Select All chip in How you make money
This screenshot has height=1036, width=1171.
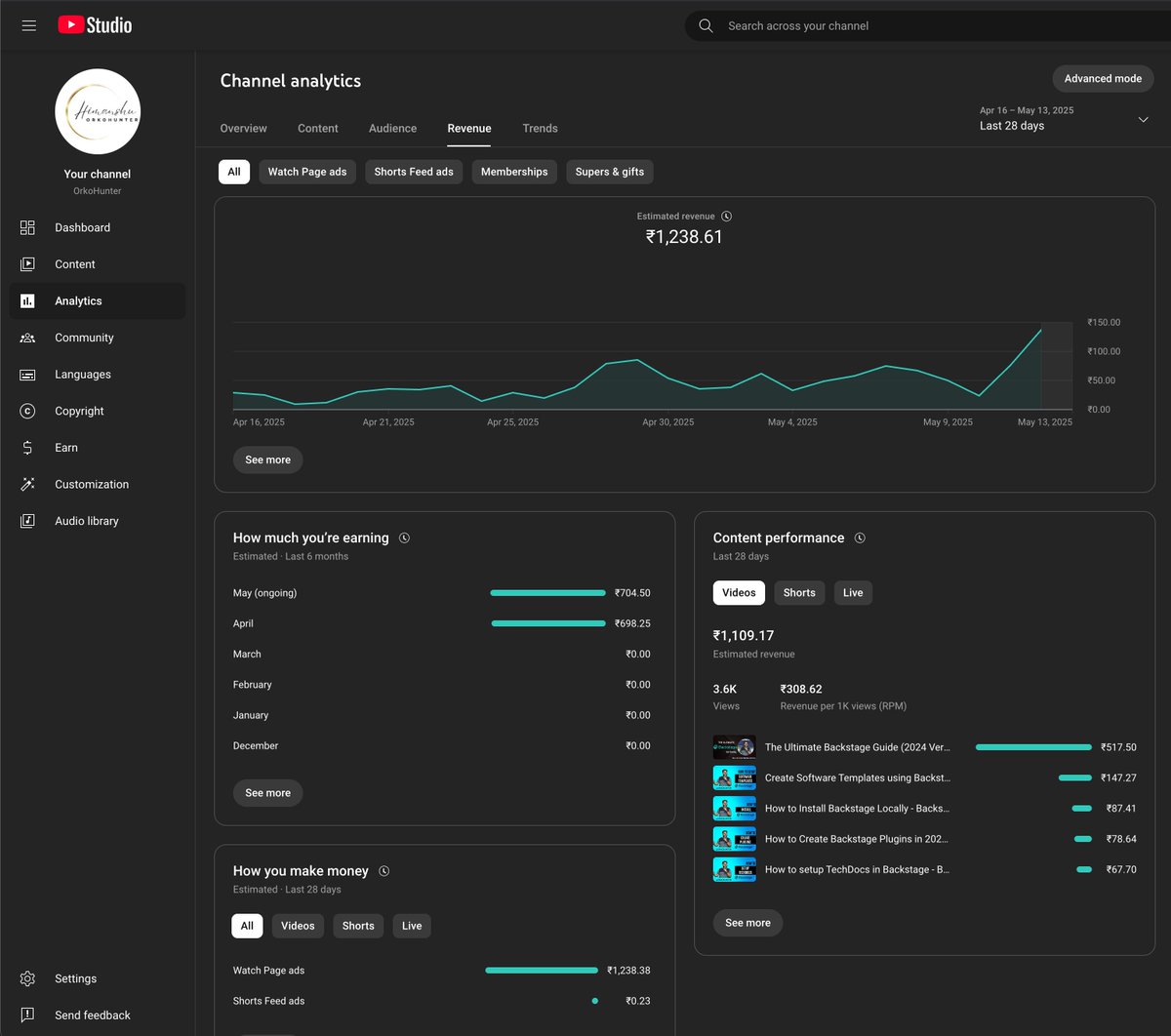(247, 926)
